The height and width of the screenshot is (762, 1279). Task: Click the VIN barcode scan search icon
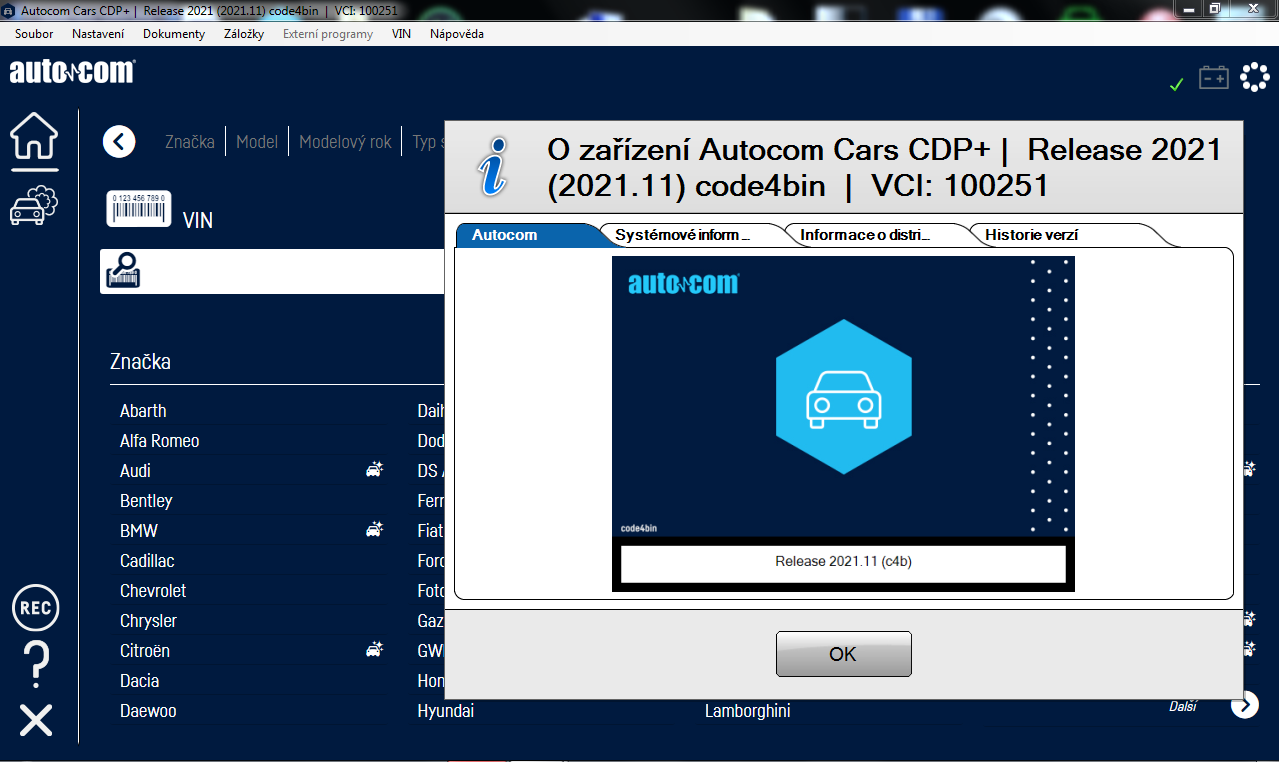tap(124, 271)
